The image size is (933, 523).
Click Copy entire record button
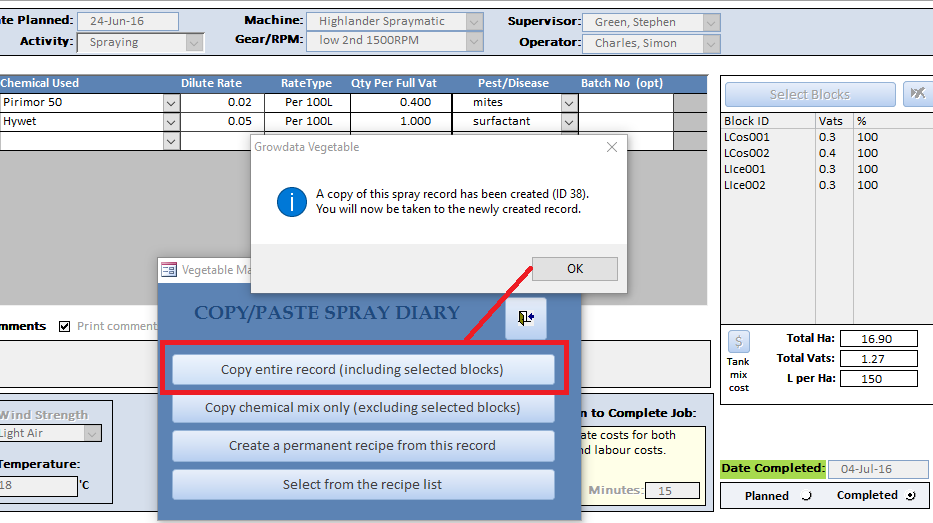tap(362, 369)
